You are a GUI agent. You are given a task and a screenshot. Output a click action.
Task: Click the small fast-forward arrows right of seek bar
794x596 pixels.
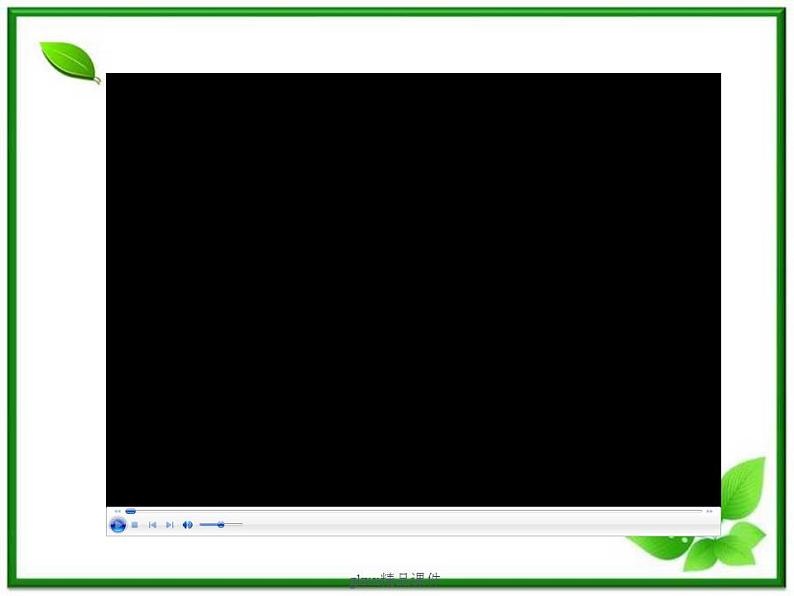[x=710, y=511]
